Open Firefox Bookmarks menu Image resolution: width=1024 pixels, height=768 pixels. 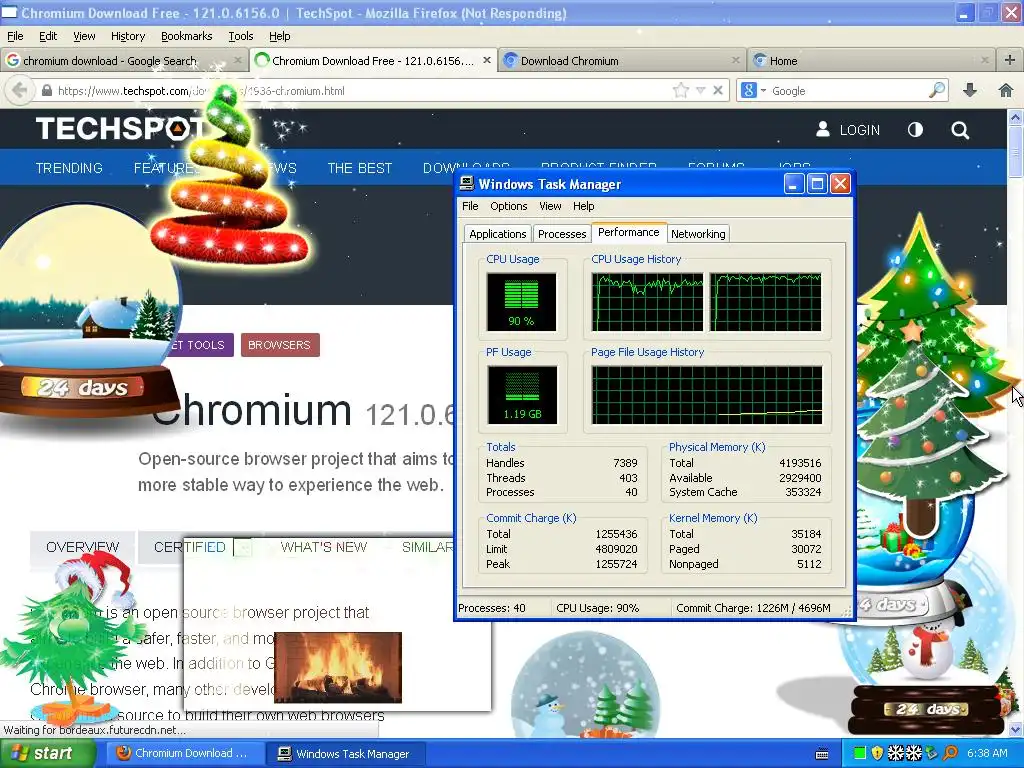pyautogui.click(x=186, y=36)
